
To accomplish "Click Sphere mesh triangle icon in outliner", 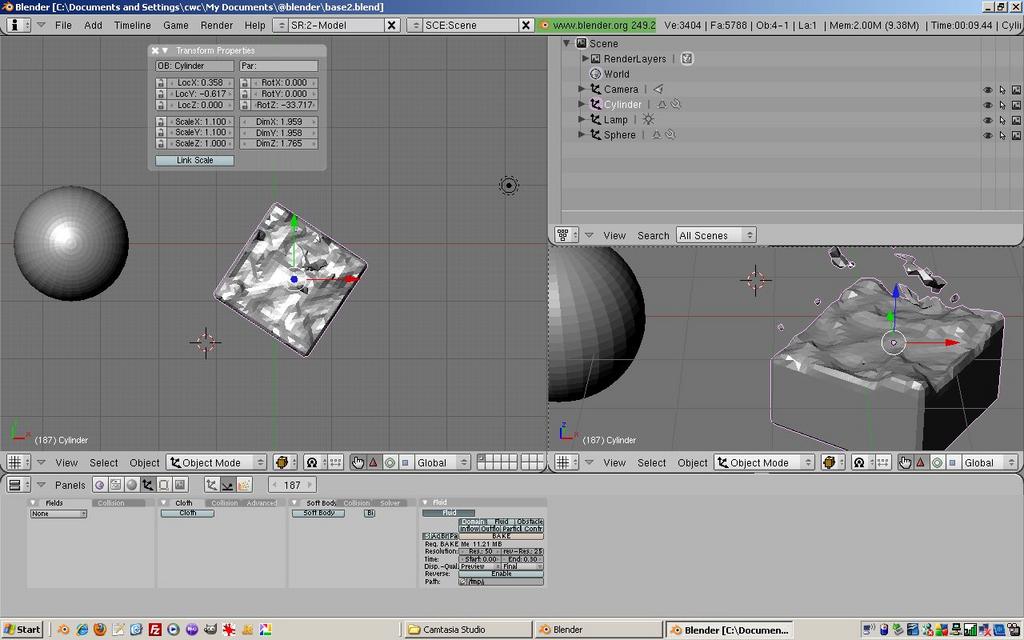I will (656, 135).
